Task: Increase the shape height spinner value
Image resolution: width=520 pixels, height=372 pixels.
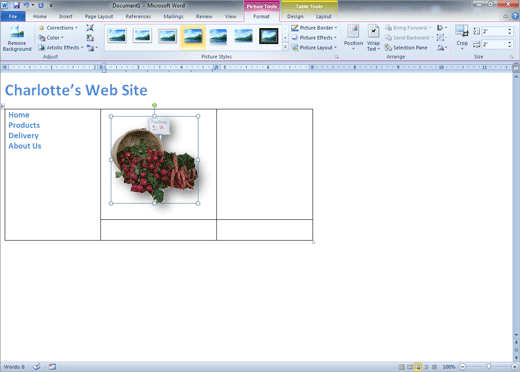Action: click(x=509, y=29)
